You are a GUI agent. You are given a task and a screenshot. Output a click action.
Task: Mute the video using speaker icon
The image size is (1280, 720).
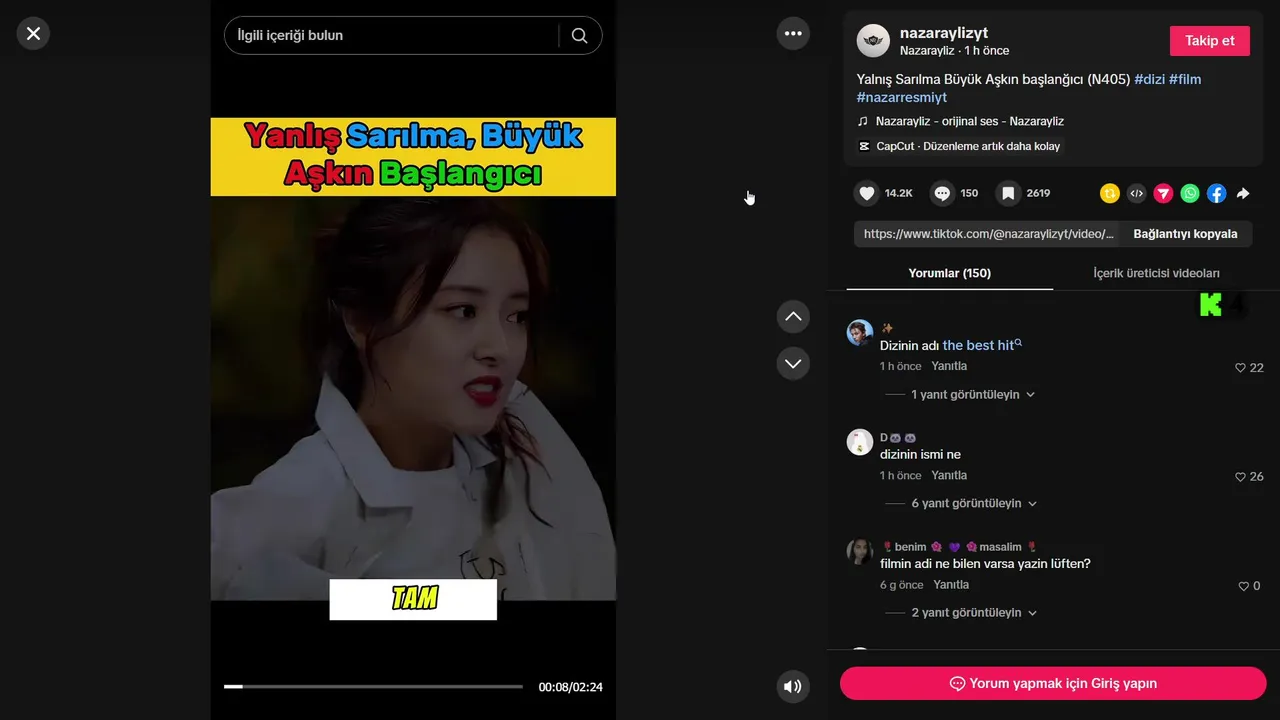tap(793, 686)
